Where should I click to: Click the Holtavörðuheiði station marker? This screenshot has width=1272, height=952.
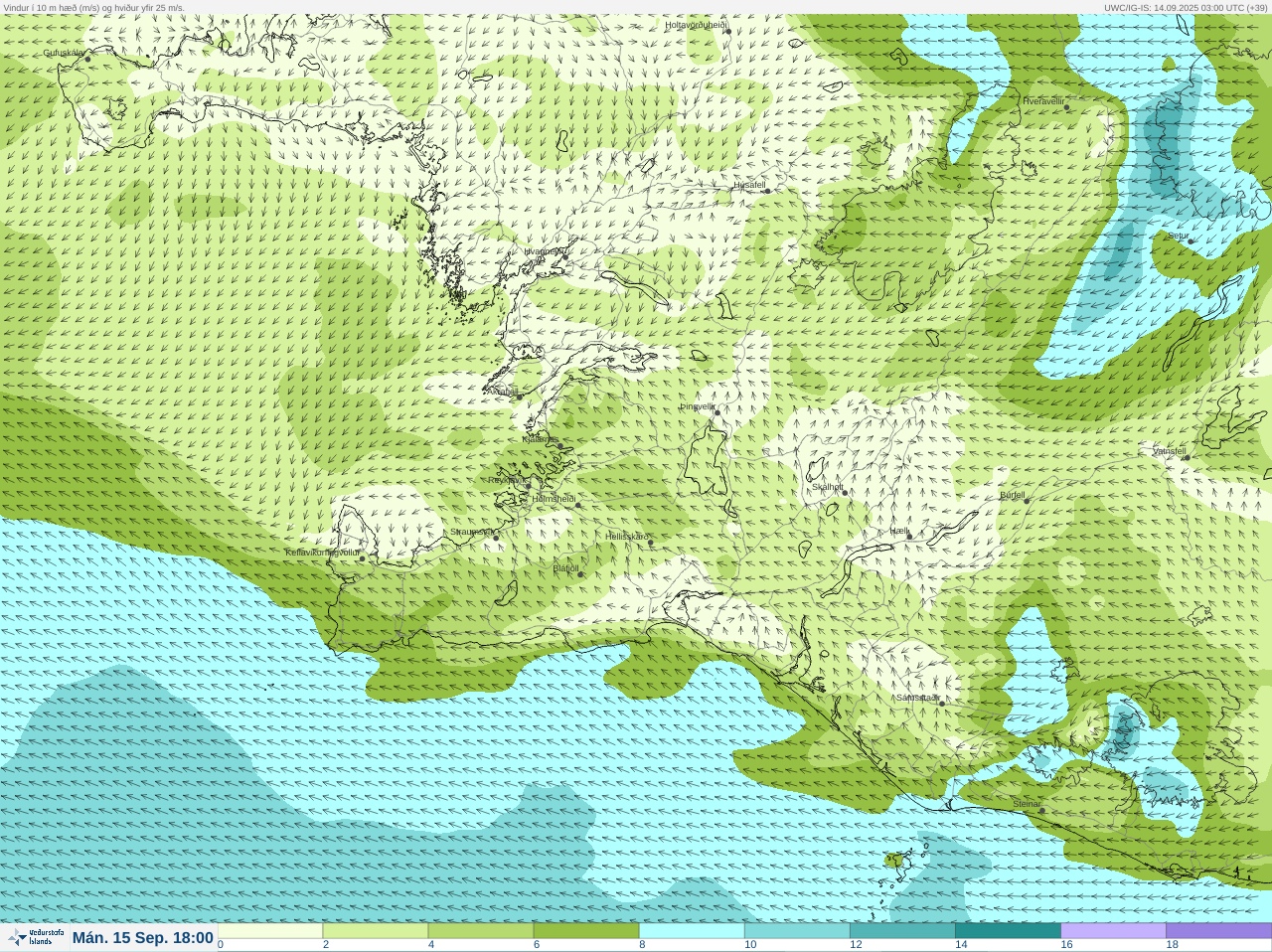(x=727, y=31)
